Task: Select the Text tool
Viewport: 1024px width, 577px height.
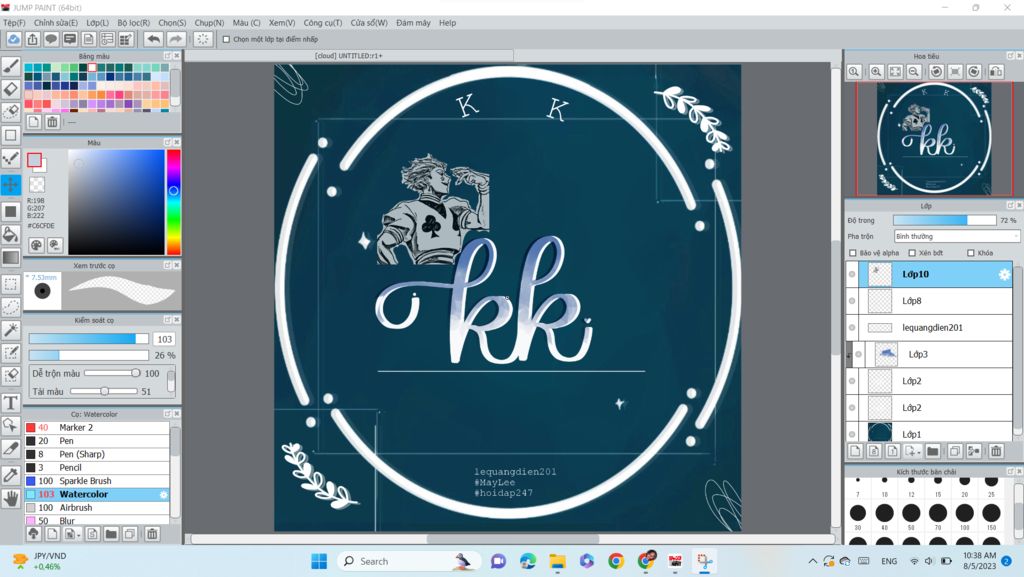Action: [11, 403]
